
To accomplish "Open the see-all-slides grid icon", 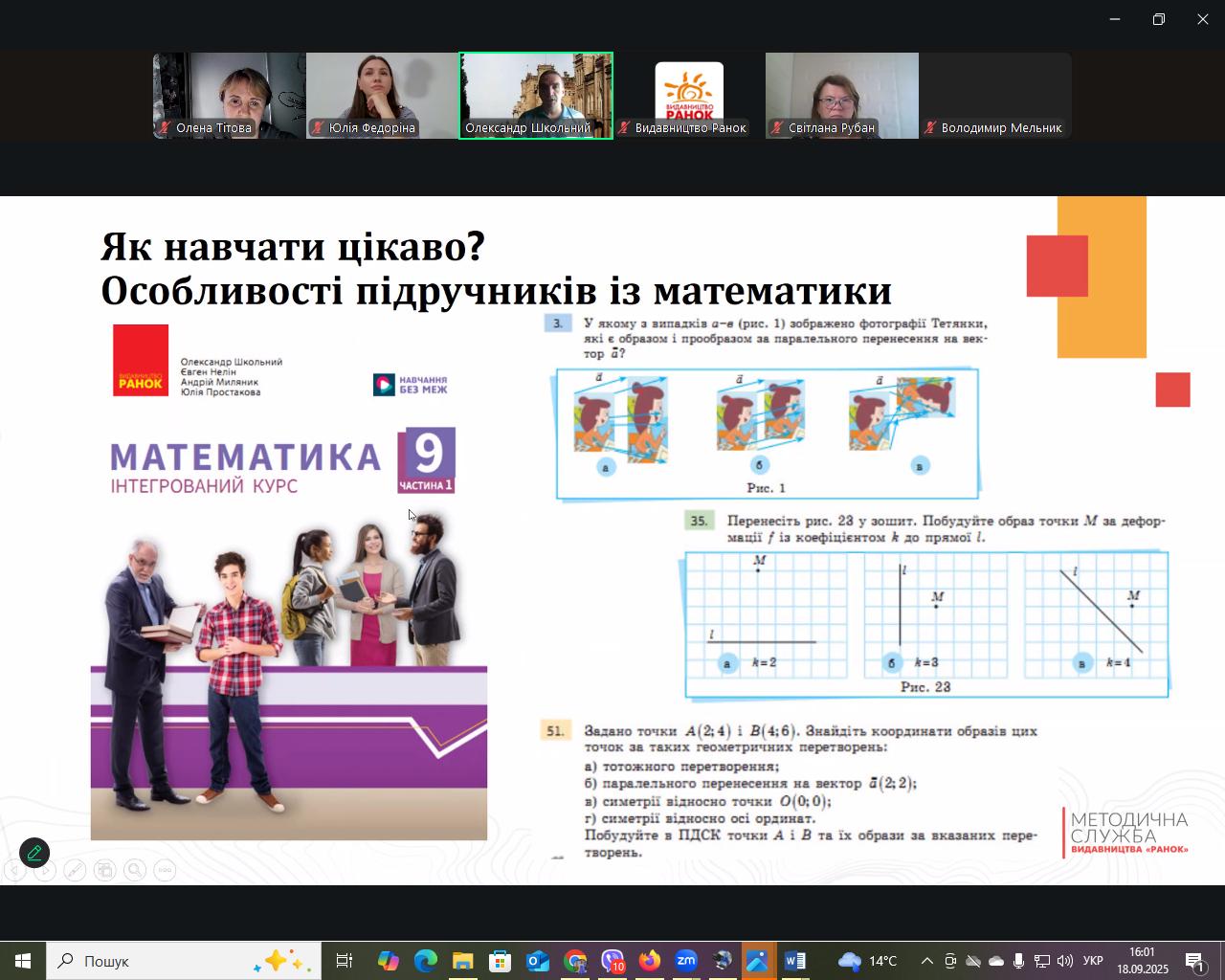I will coord(104,871).
